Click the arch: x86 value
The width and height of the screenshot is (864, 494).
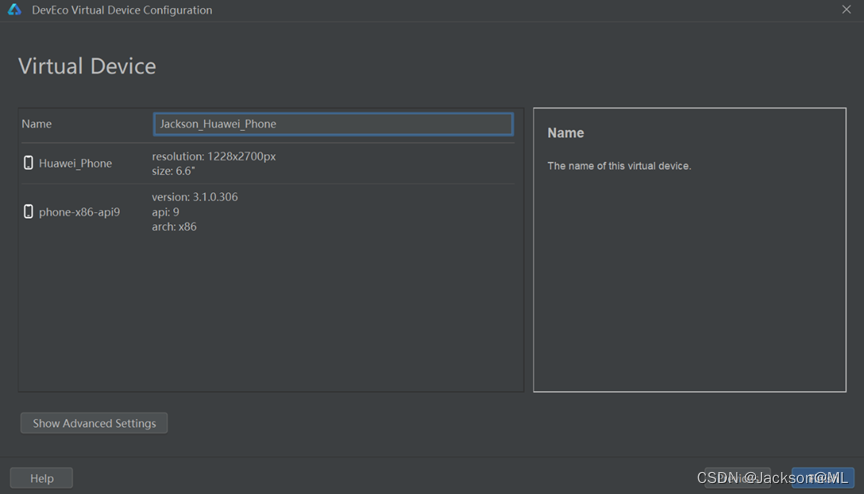[174, 226]
